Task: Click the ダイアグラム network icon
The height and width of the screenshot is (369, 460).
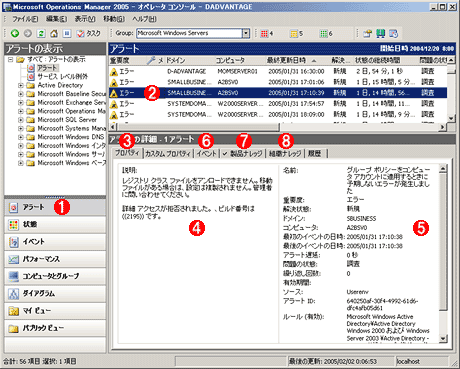Action: (13, 294)
